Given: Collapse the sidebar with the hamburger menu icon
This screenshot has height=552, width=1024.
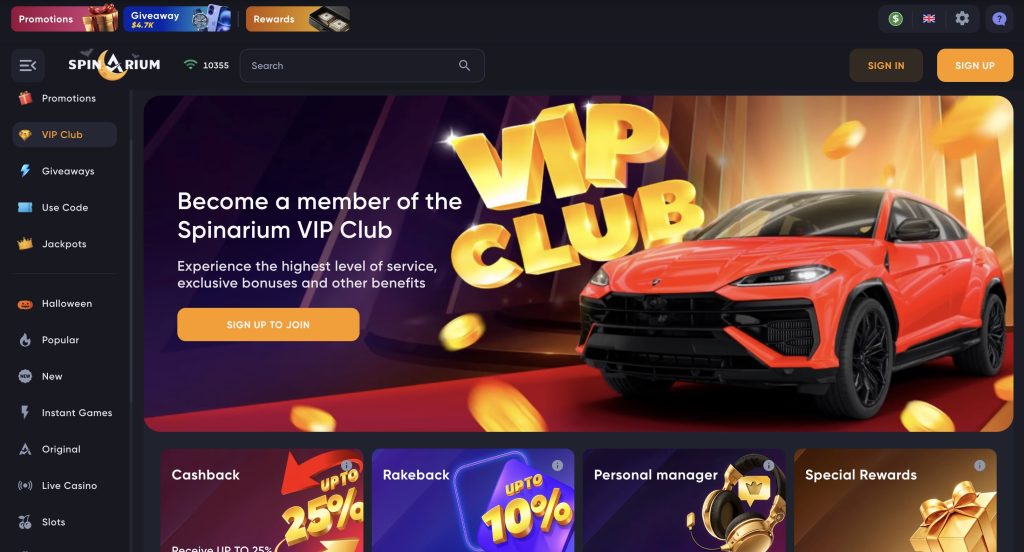Looking at the screenshot, I should 27,65.
